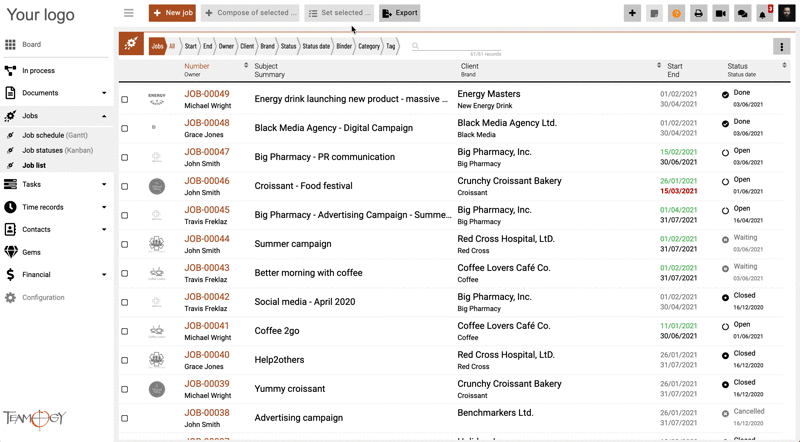Open Job schedule (Gantt) view
Screen dimensions: 800x442
click(x=55, y=135)
